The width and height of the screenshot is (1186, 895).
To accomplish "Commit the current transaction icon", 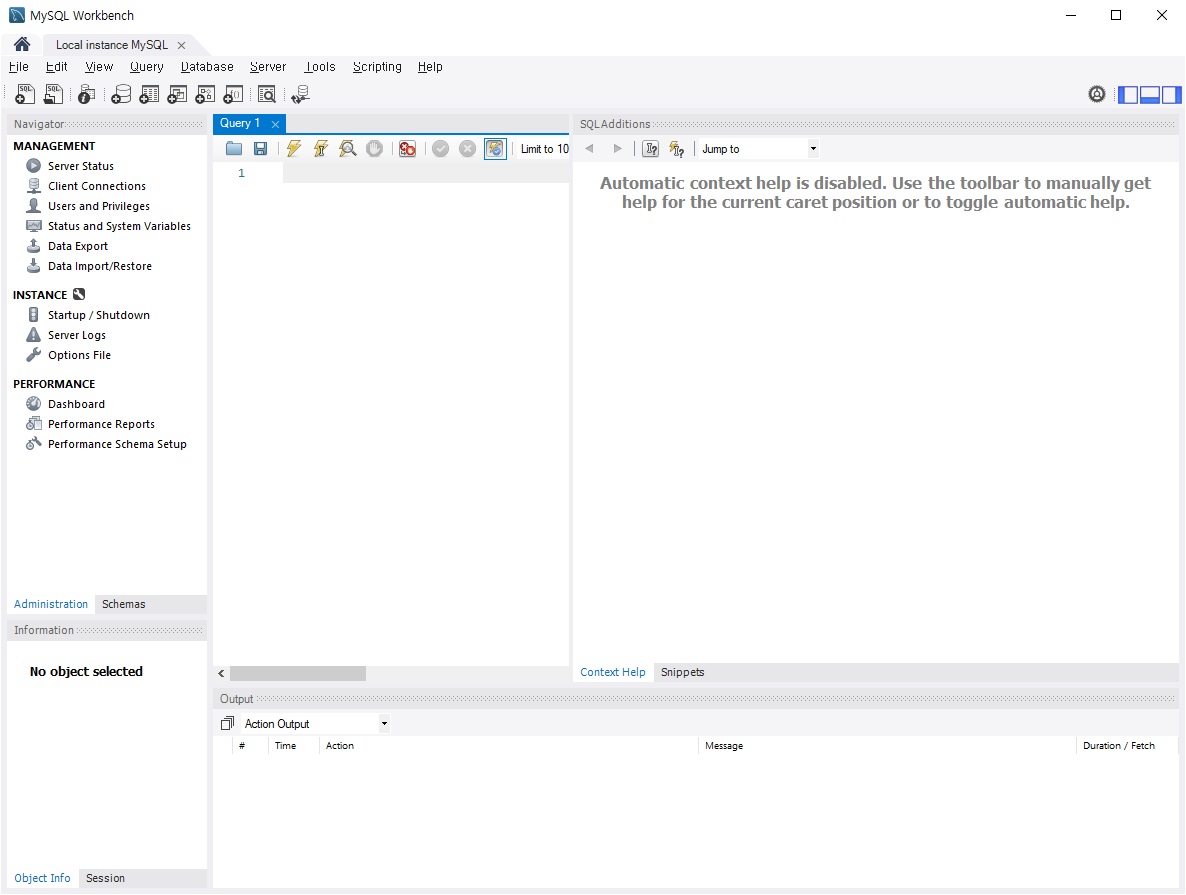I will [441, 149].
